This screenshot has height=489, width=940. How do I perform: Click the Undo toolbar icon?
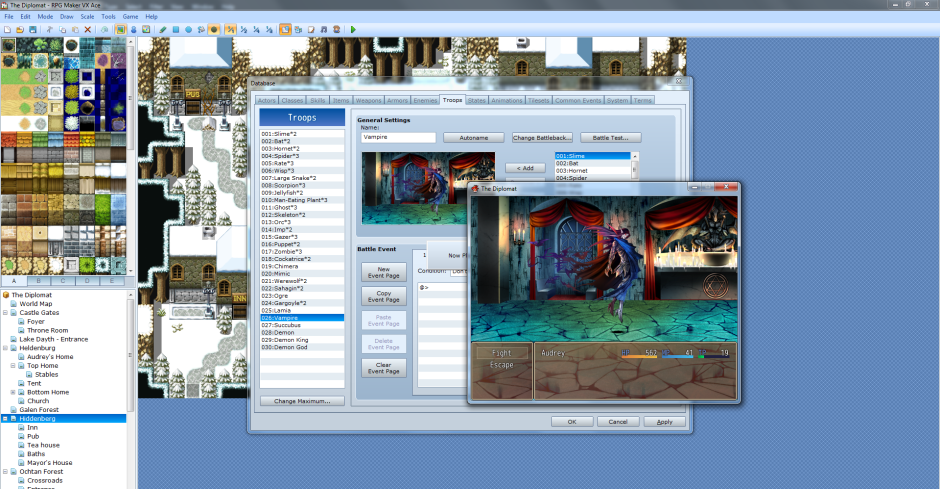[x=104, y=29]
